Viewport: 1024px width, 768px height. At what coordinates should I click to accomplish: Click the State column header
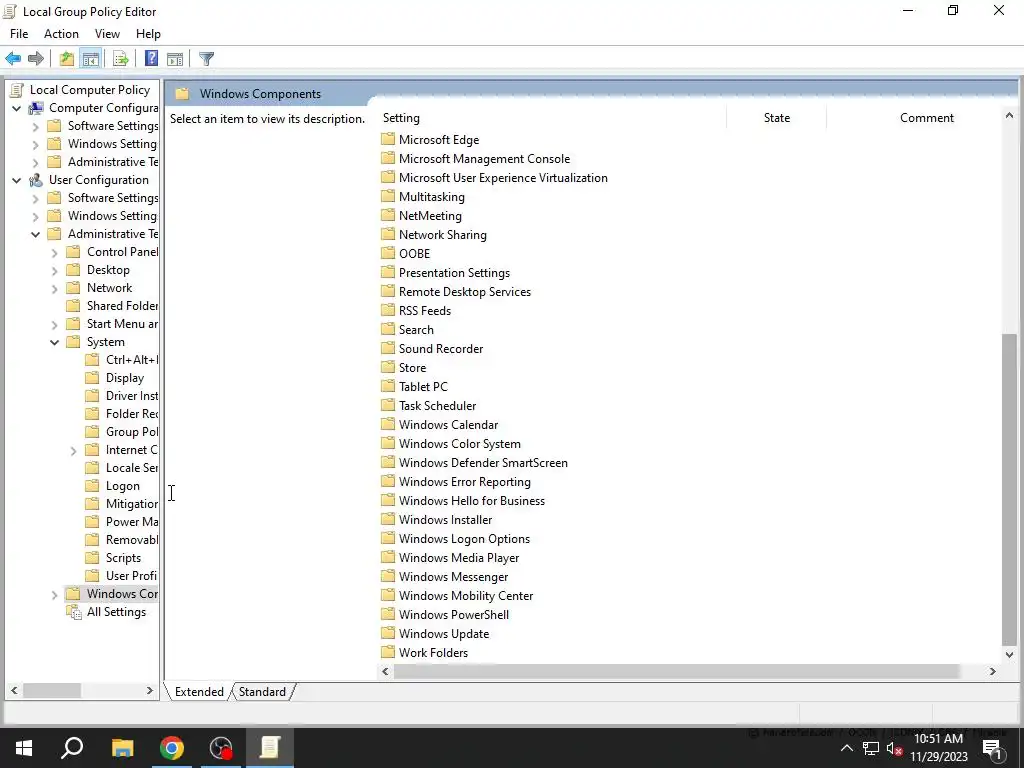776,118
